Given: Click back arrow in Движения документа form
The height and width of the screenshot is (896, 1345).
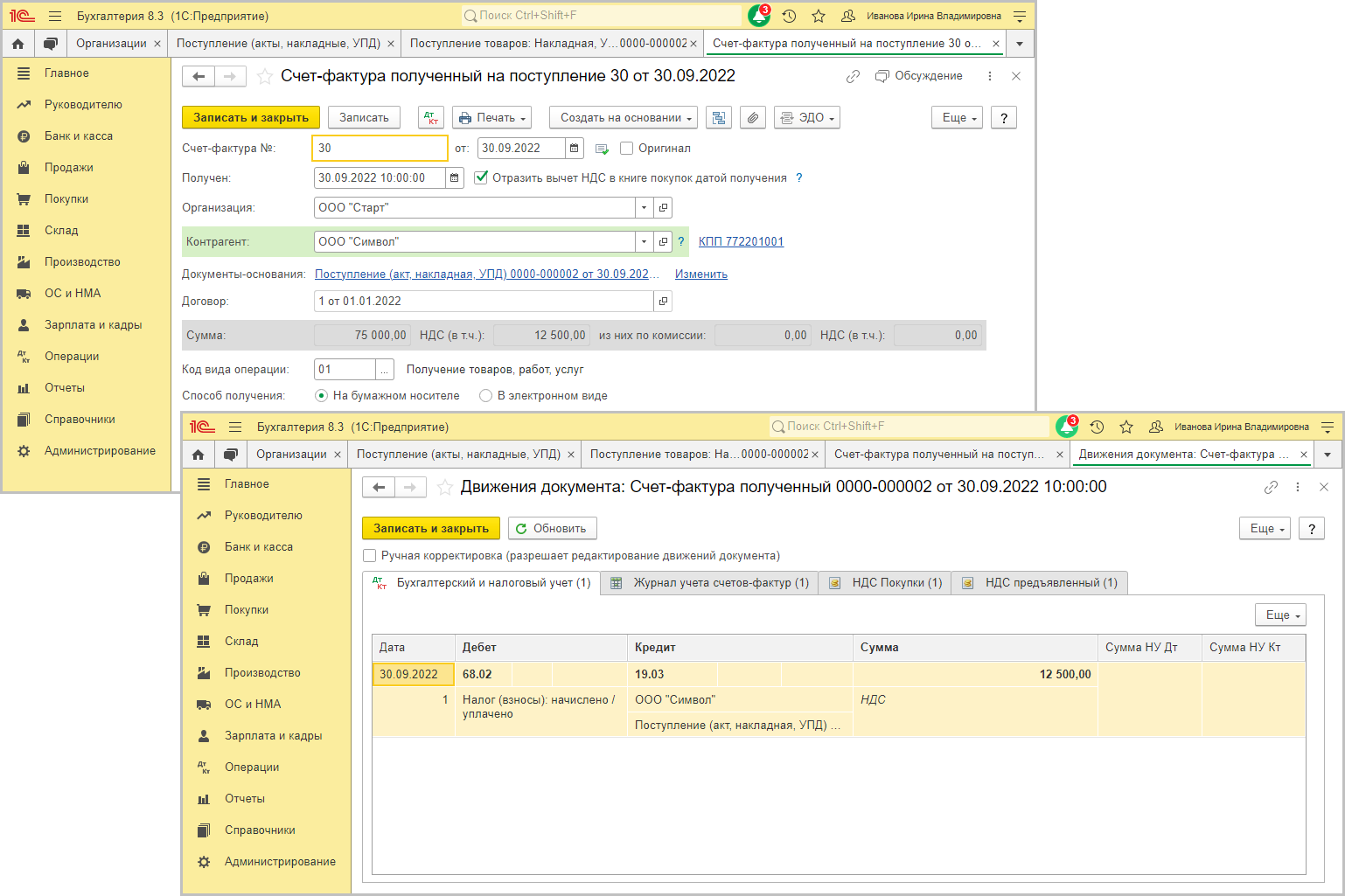Looking at the screenshot, I should coord(379,487).
